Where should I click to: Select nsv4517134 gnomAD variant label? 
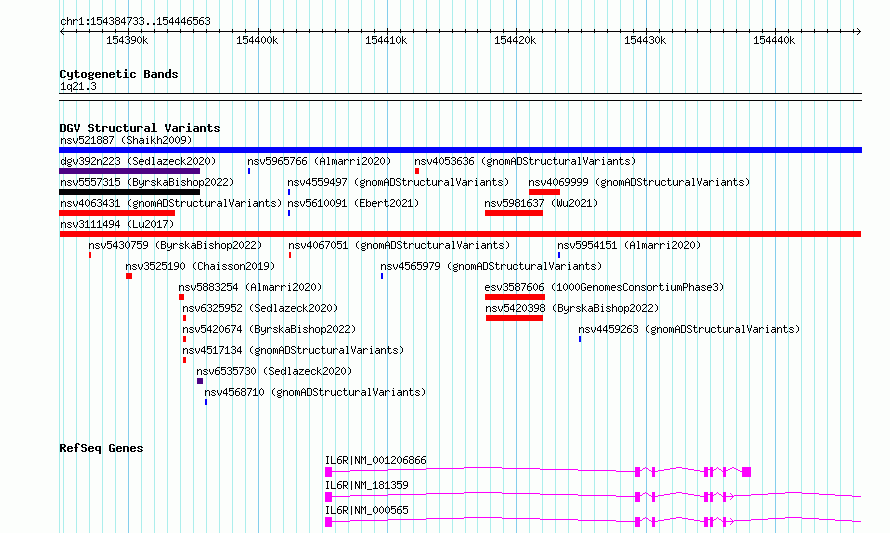293,350
